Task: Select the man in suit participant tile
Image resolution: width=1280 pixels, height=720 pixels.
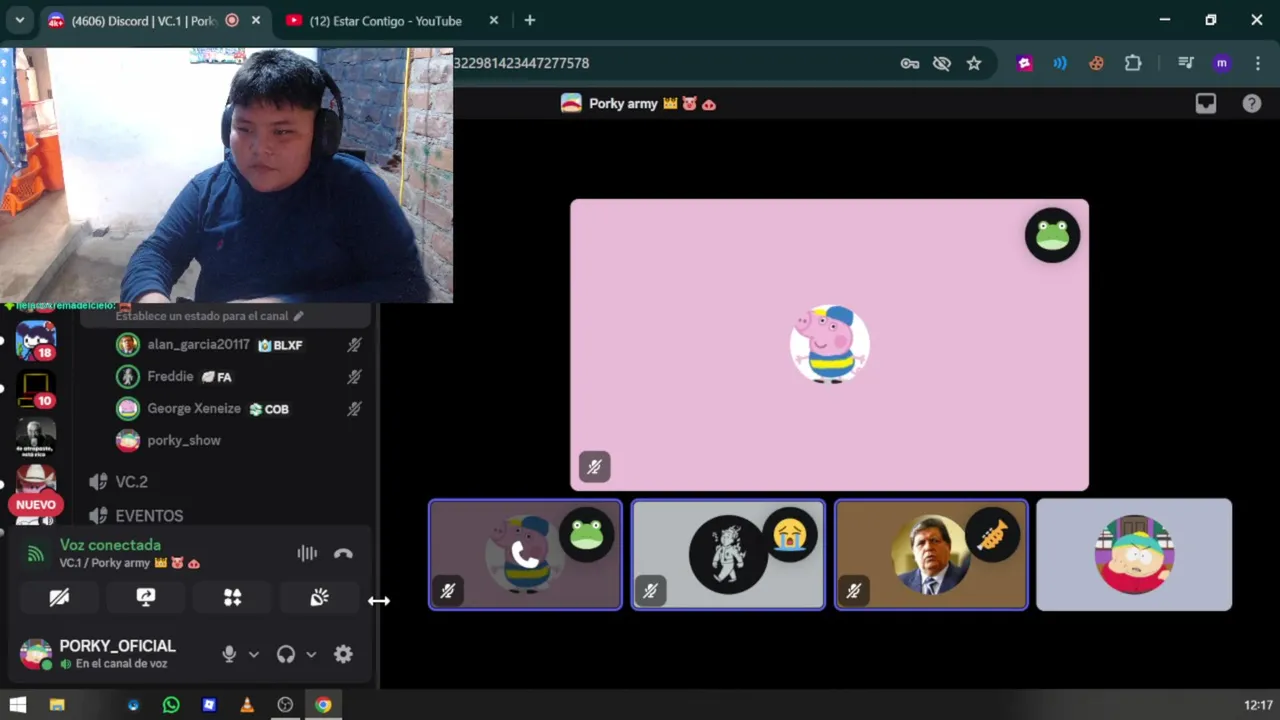Action: (931, 554)
